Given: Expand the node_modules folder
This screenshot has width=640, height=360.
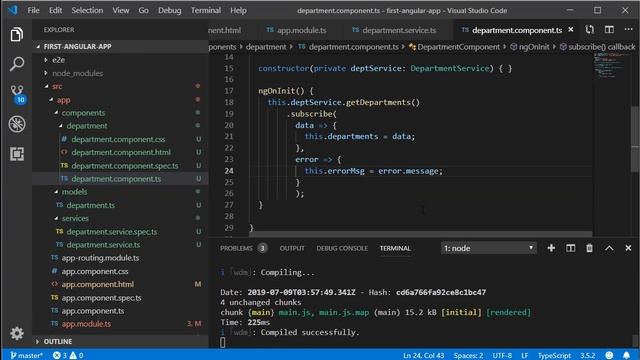Looking at the screenshot, I should (x=77, y=73).
